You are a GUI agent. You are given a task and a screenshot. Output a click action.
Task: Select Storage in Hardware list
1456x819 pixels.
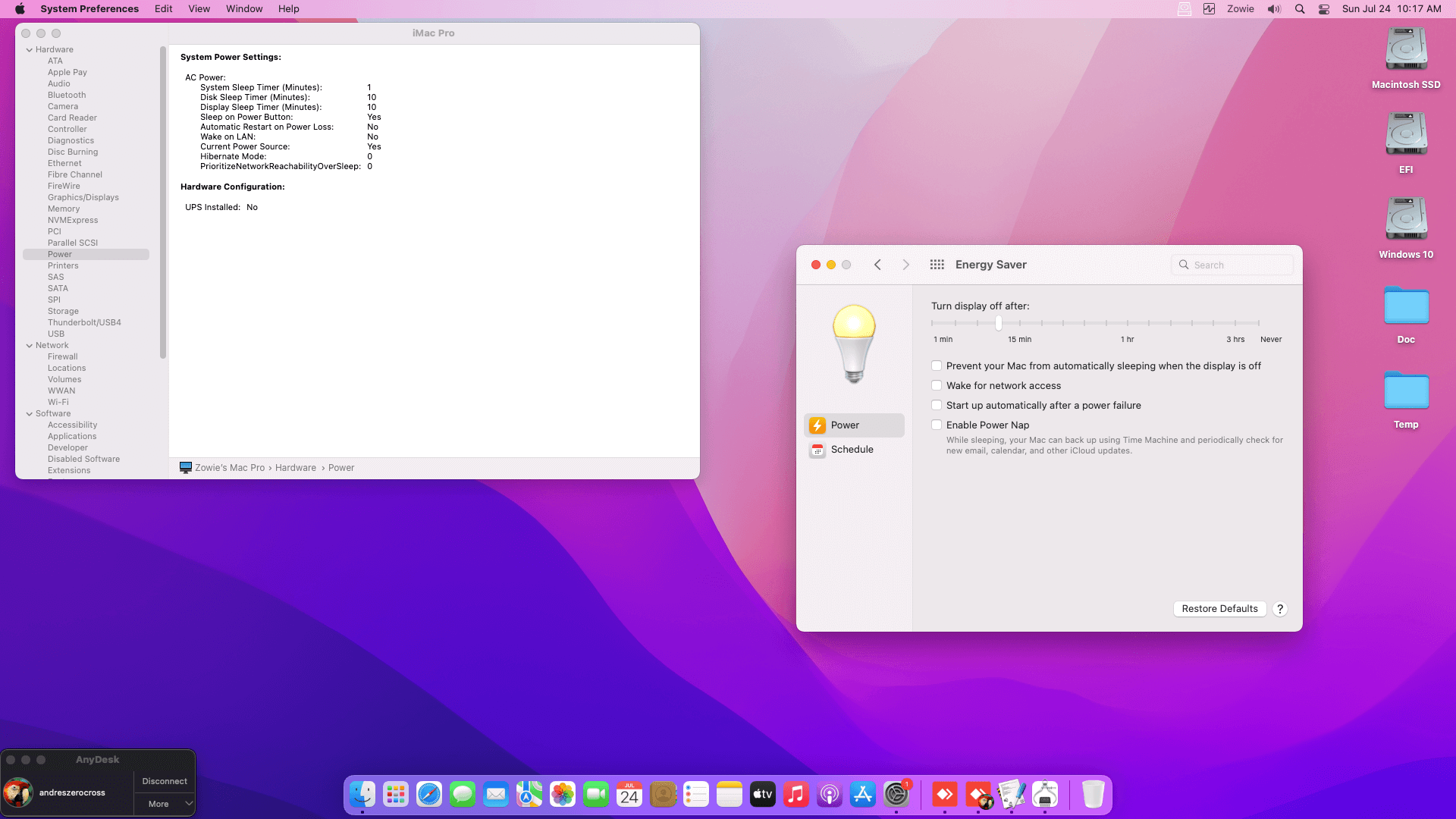63,312
